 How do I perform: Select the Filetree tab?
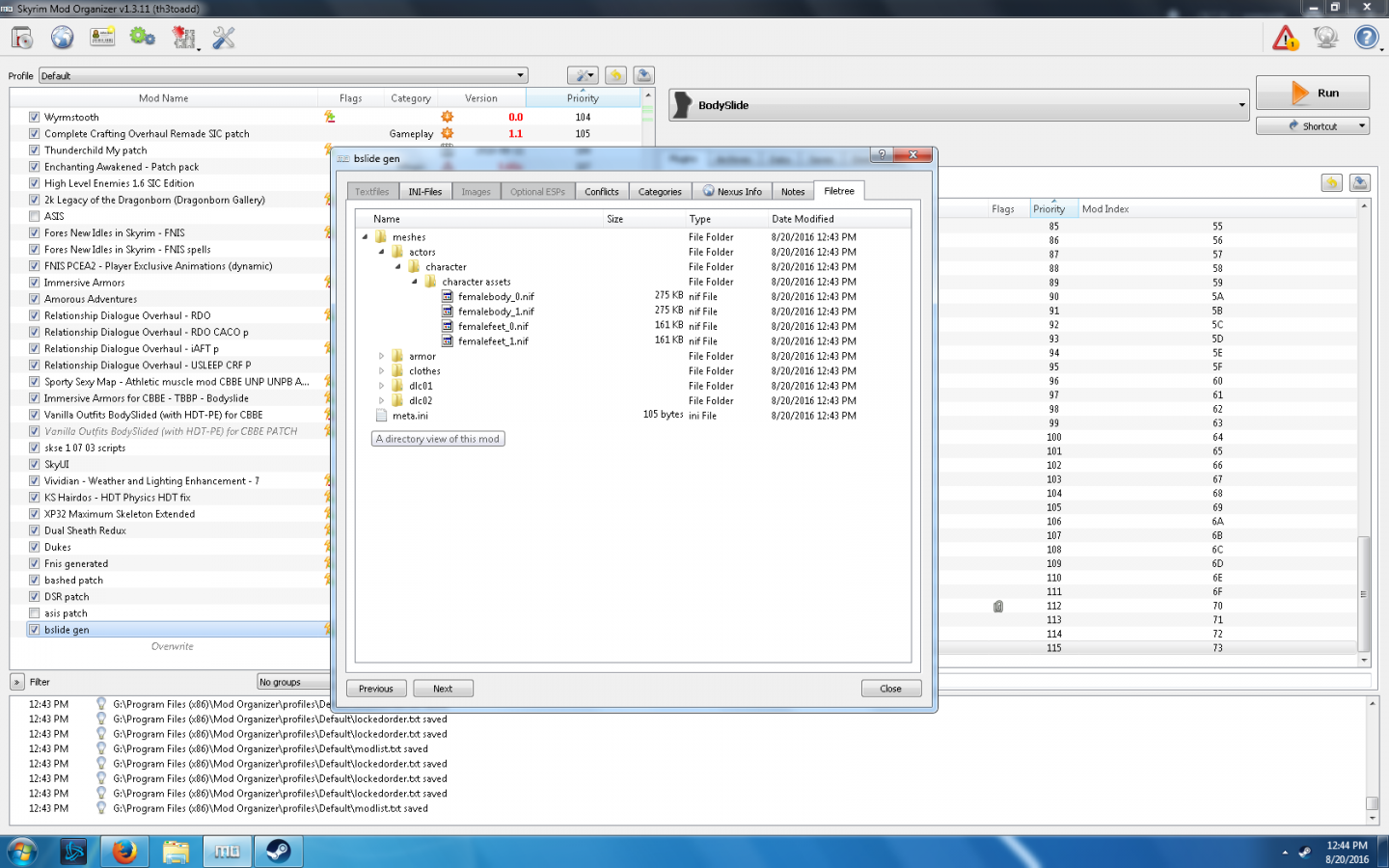[x=839, y=191]
